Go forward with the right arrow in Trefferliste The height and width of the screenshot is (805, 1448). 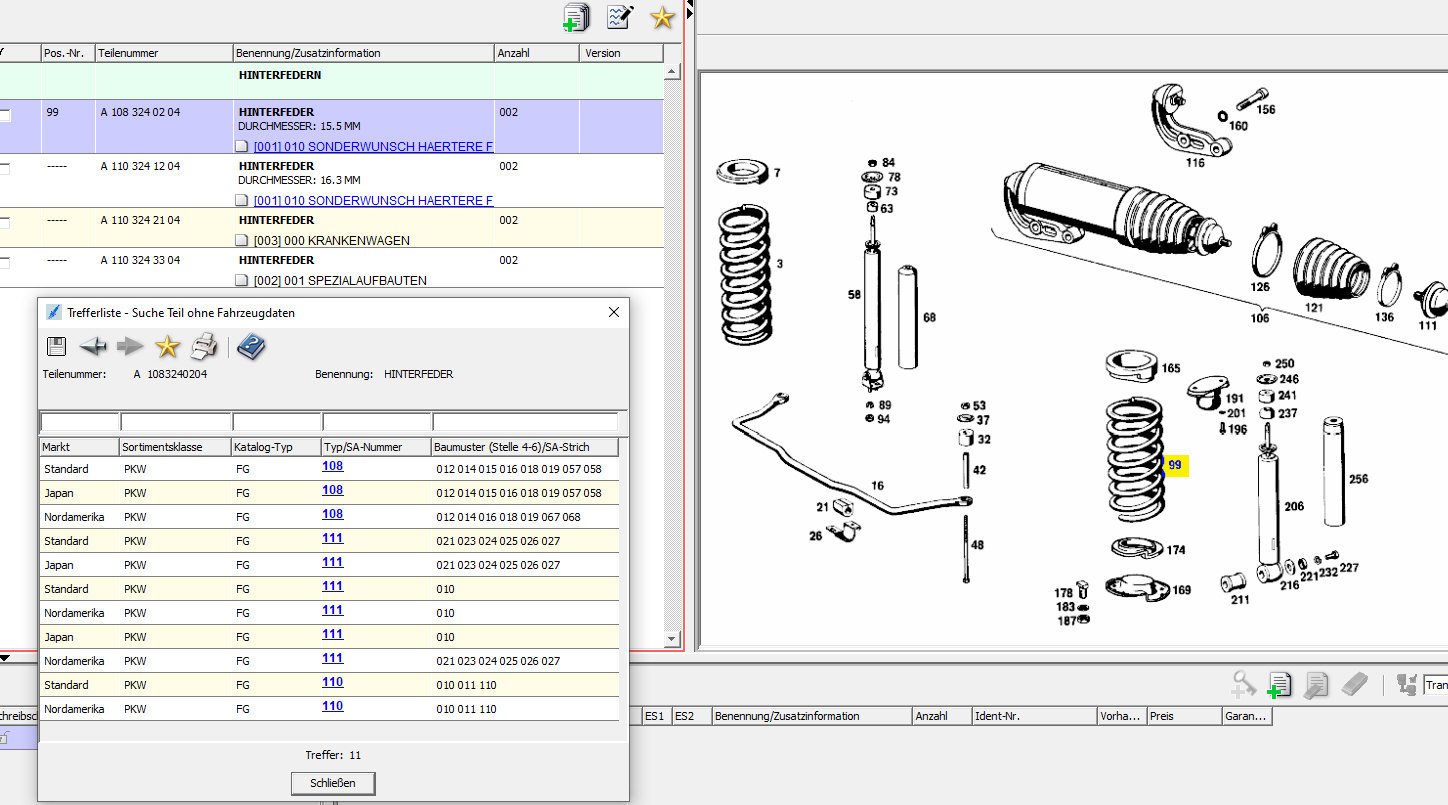click(x=130, y=347)
